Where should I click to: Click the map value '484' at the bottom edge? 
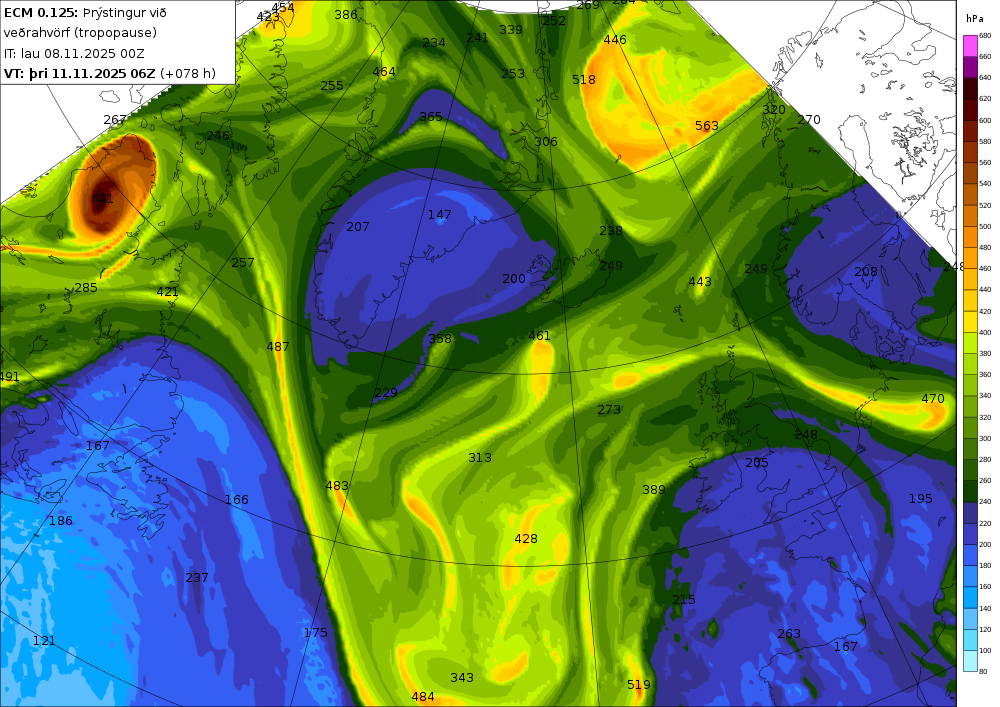coord(423,697)
